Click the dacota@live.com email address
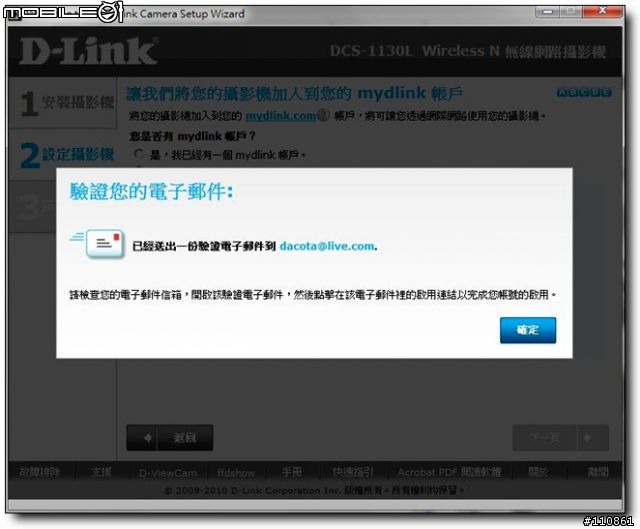This screenshot has height=529, width=640. (x=327, y=246)
